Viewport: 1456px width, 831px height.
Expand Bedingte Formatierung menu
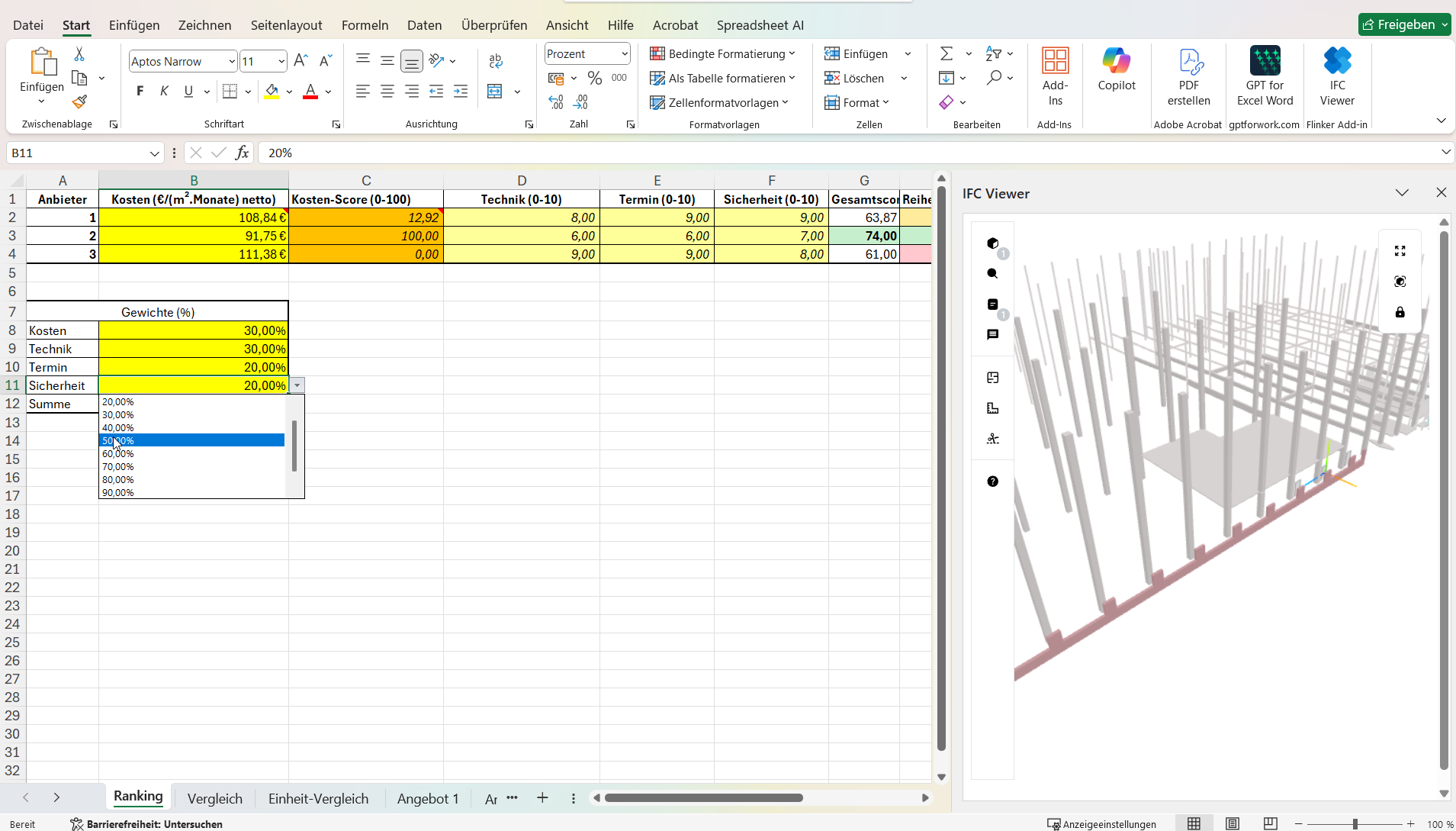point(722,53)
